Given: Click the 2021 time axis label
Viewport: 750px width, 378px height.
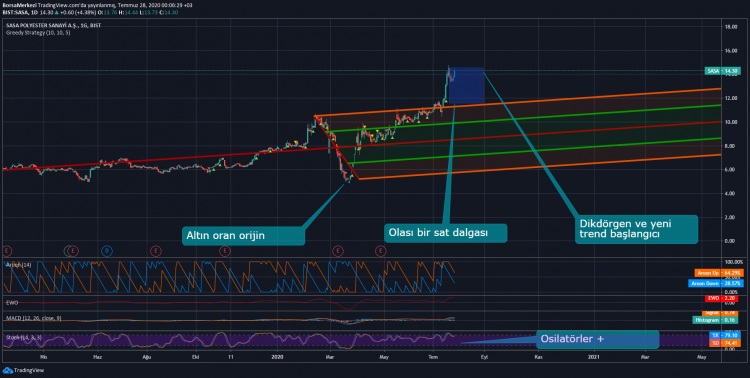Looking at the screenshot, I should click(594, 357).
